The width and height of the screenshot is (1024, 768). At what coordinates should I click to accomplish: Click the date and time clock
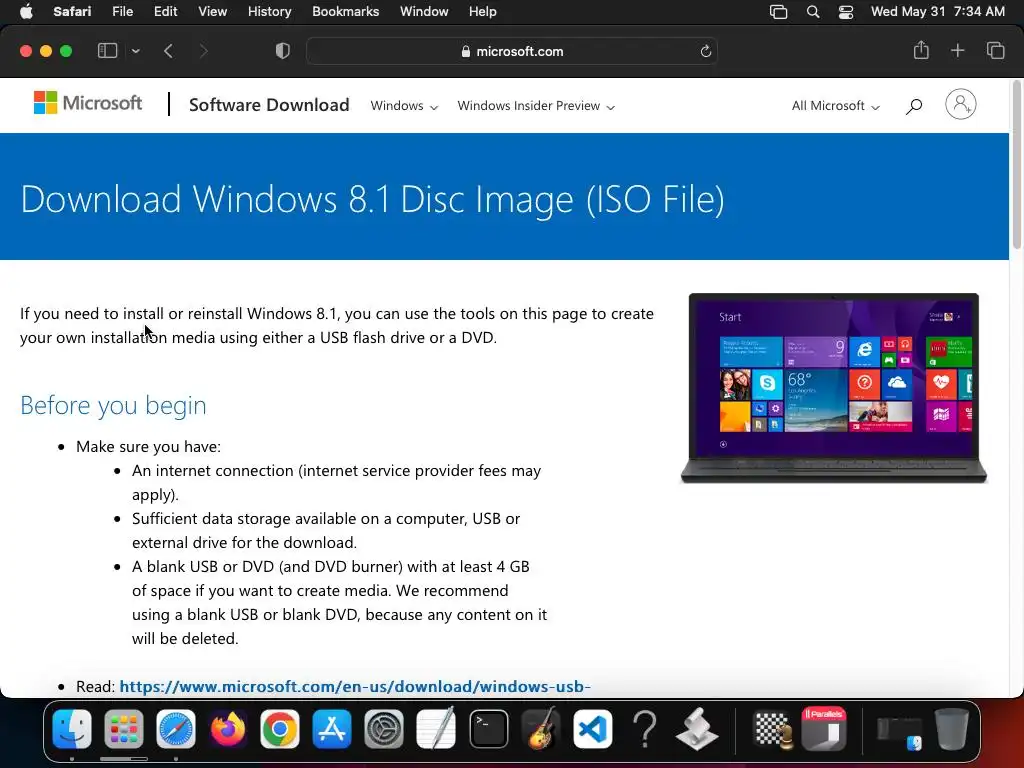tap(938, 12)
